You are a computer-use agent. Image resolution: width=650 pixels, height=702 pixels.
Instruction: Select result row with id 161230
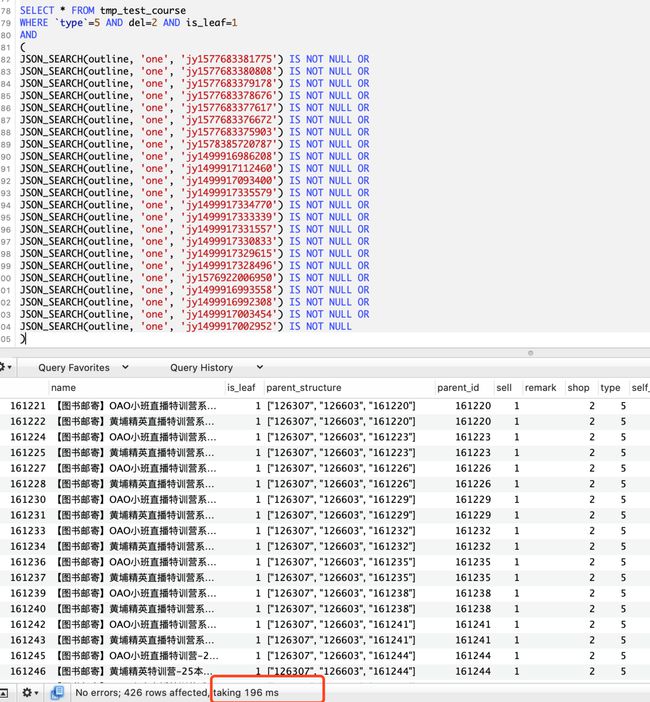pyautogui.click(x=325, y=500)
